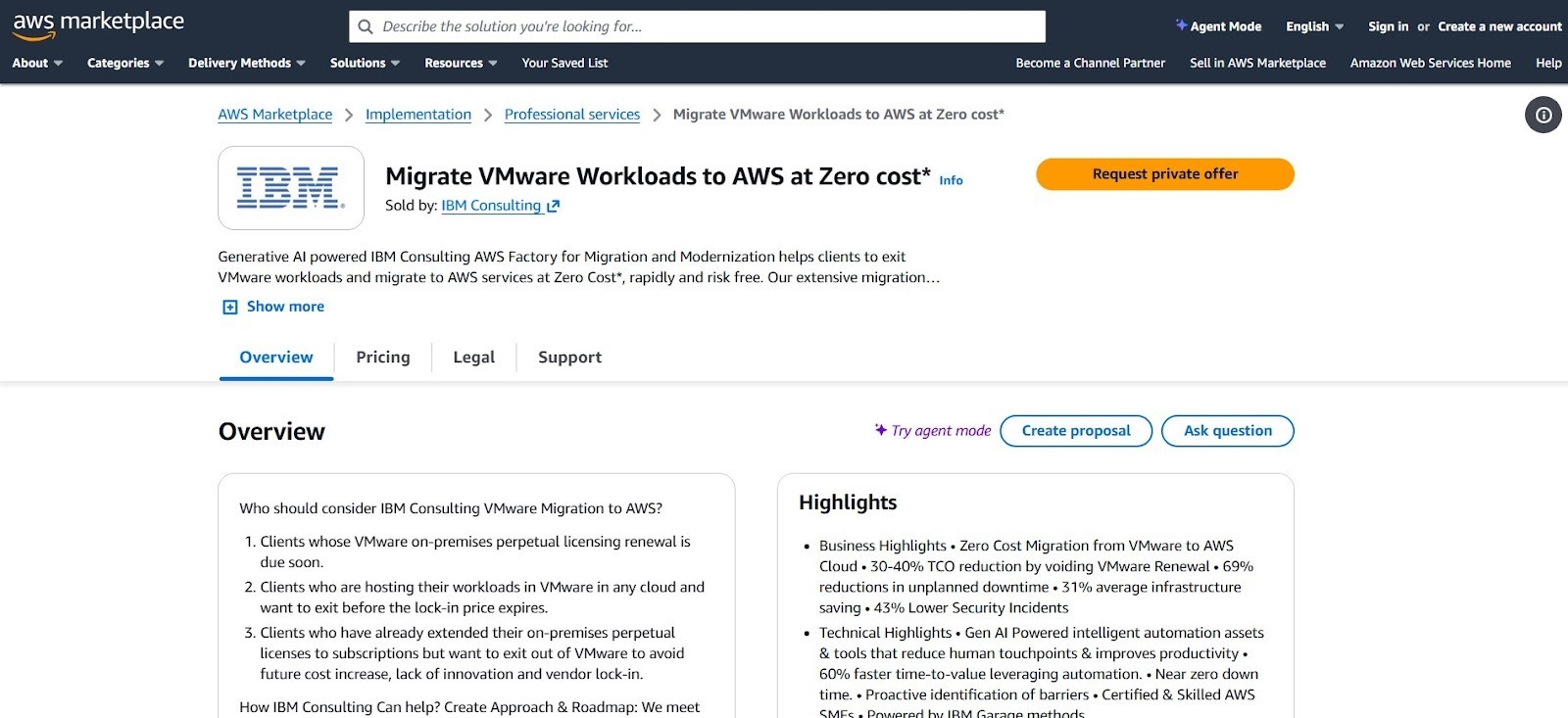This screenshot has height=718, width=1568.
Task: Click the Show more plus icon
Action: coord(230,307)
